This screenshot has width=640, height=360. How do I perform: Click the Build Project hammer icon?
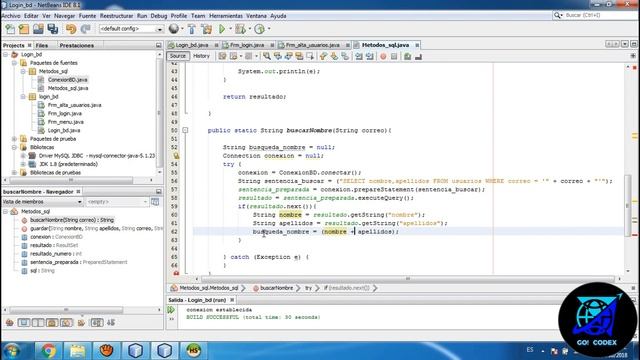pyautogui.click(x=191, y=29)
